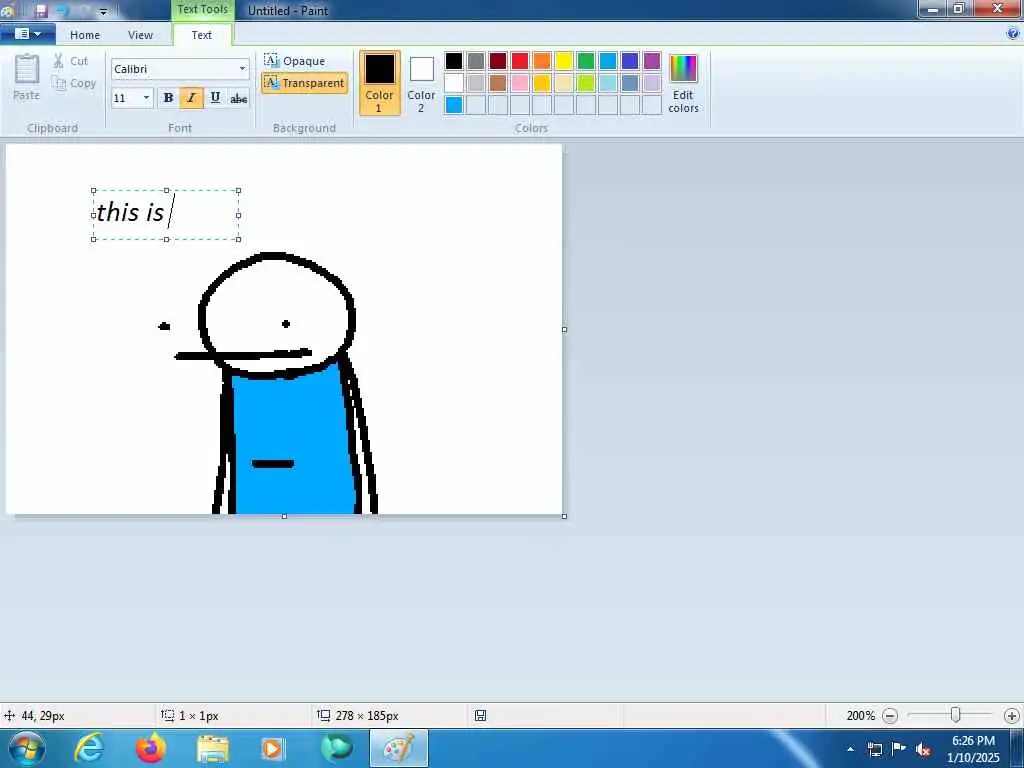Click the Paint taskbar icon

399,748
